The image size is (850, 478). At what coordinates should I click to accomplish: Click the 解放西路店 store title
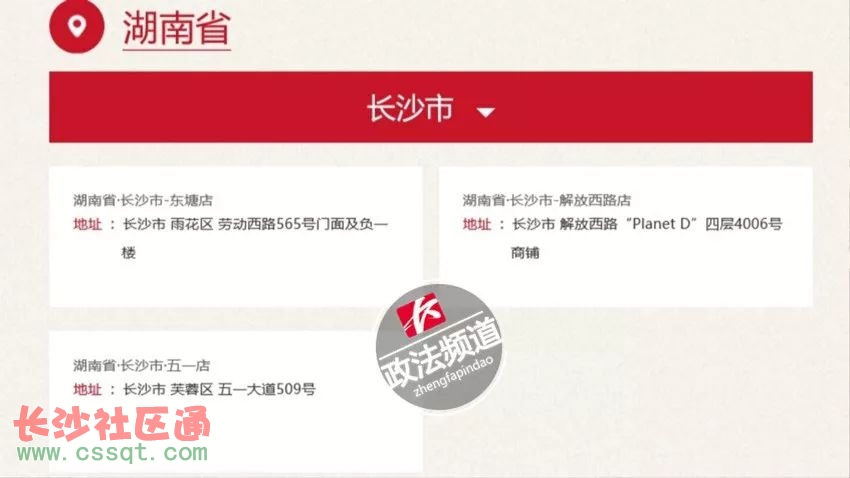point(546,201)
